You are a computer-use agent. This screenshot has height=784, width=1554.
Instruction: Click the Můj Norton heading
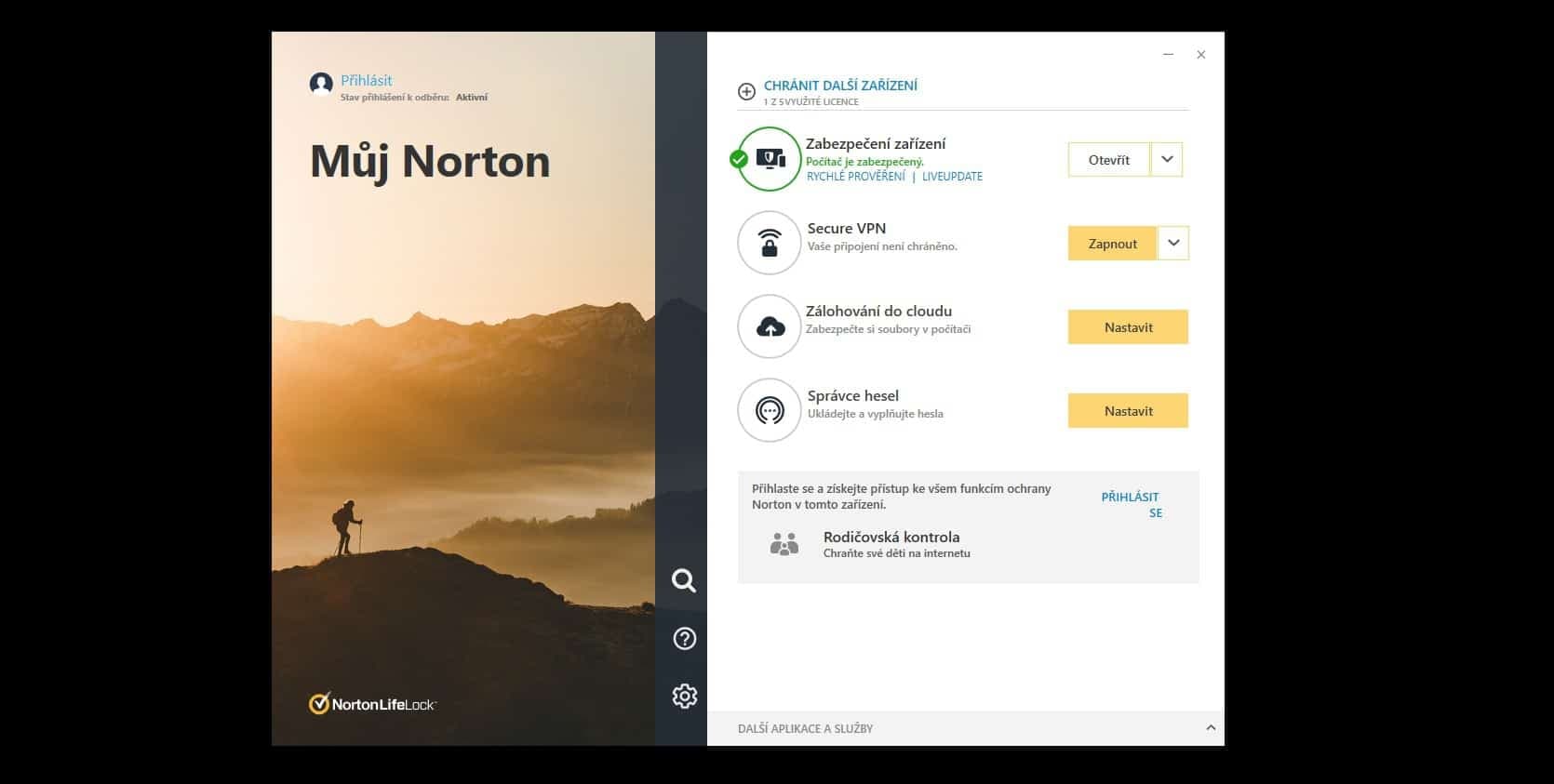pyautogui.click(x=430, y=163)
